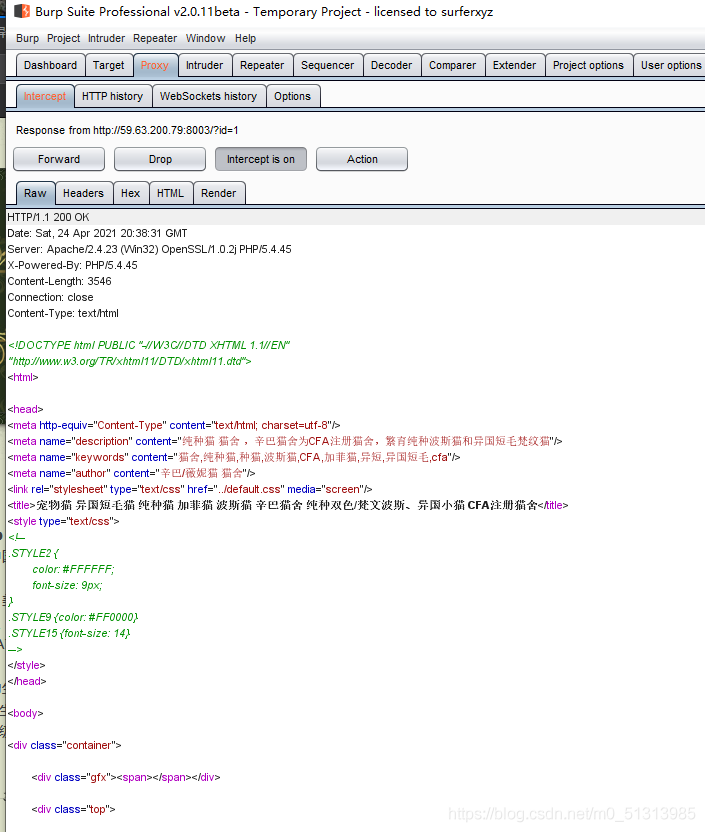Click the body tag line

pyautogui.click(x=25, y=713)
